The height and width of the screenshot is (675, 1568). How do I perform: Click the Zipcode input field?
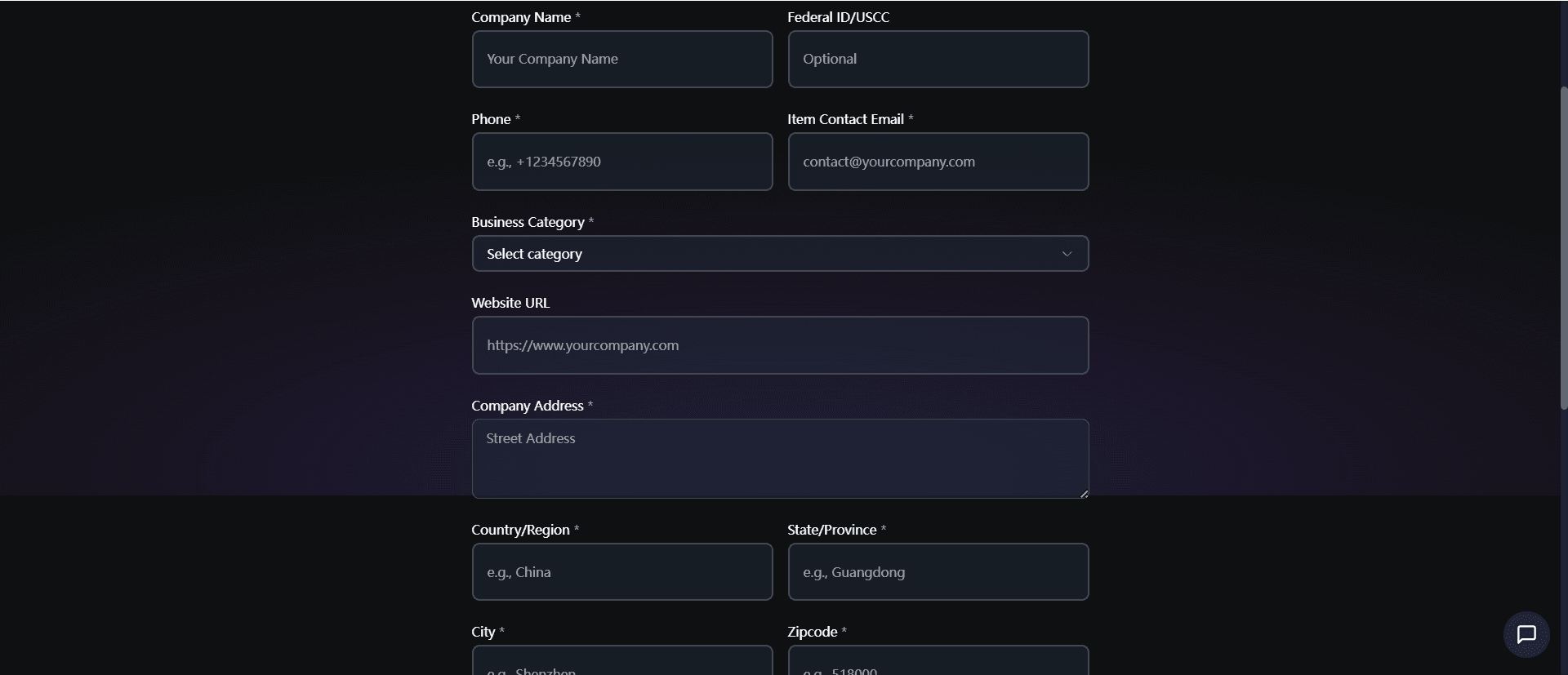click(x=938, y=662)
